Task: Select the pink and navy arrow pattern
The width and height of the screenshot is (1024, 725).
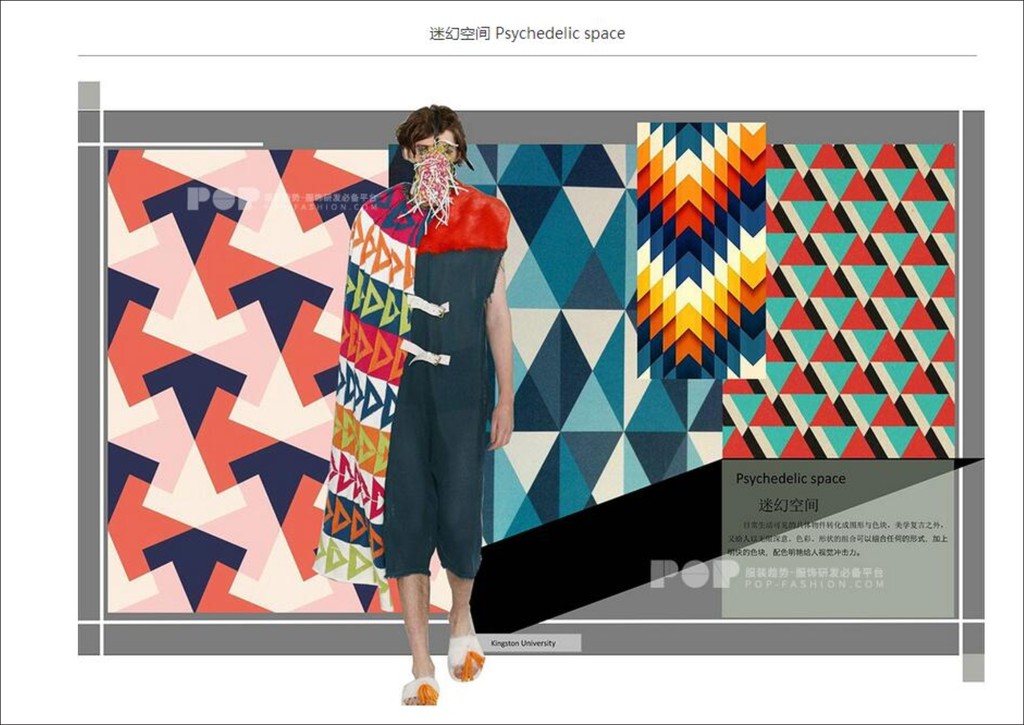Action: tap(220, 380)
